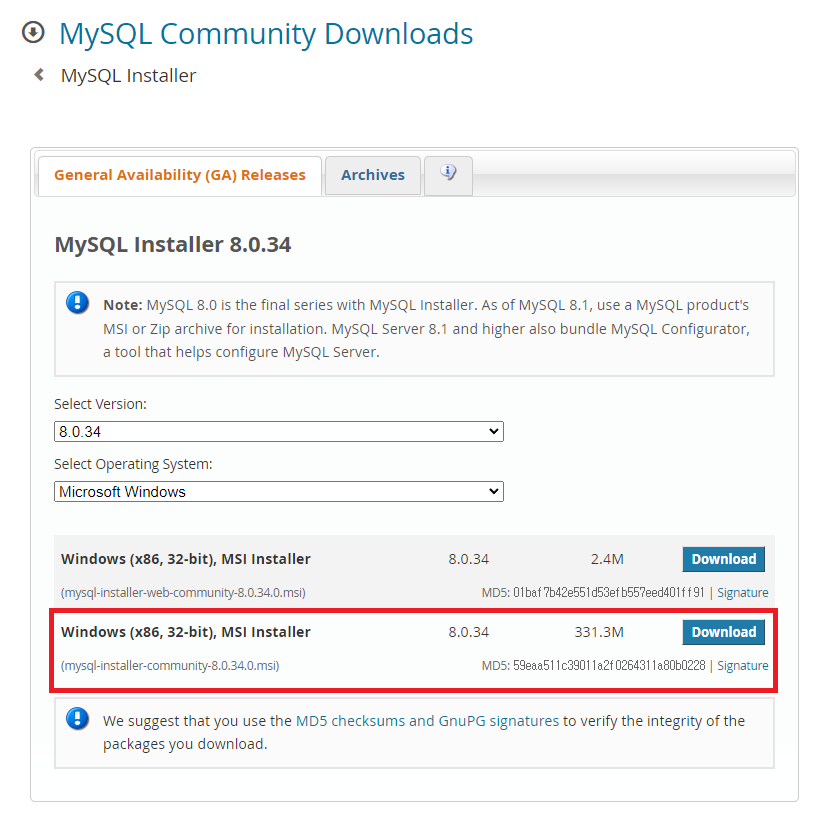Select the General Availability (GA) Releases tab
Screen dimensions: 818x814
coord(179,175)
